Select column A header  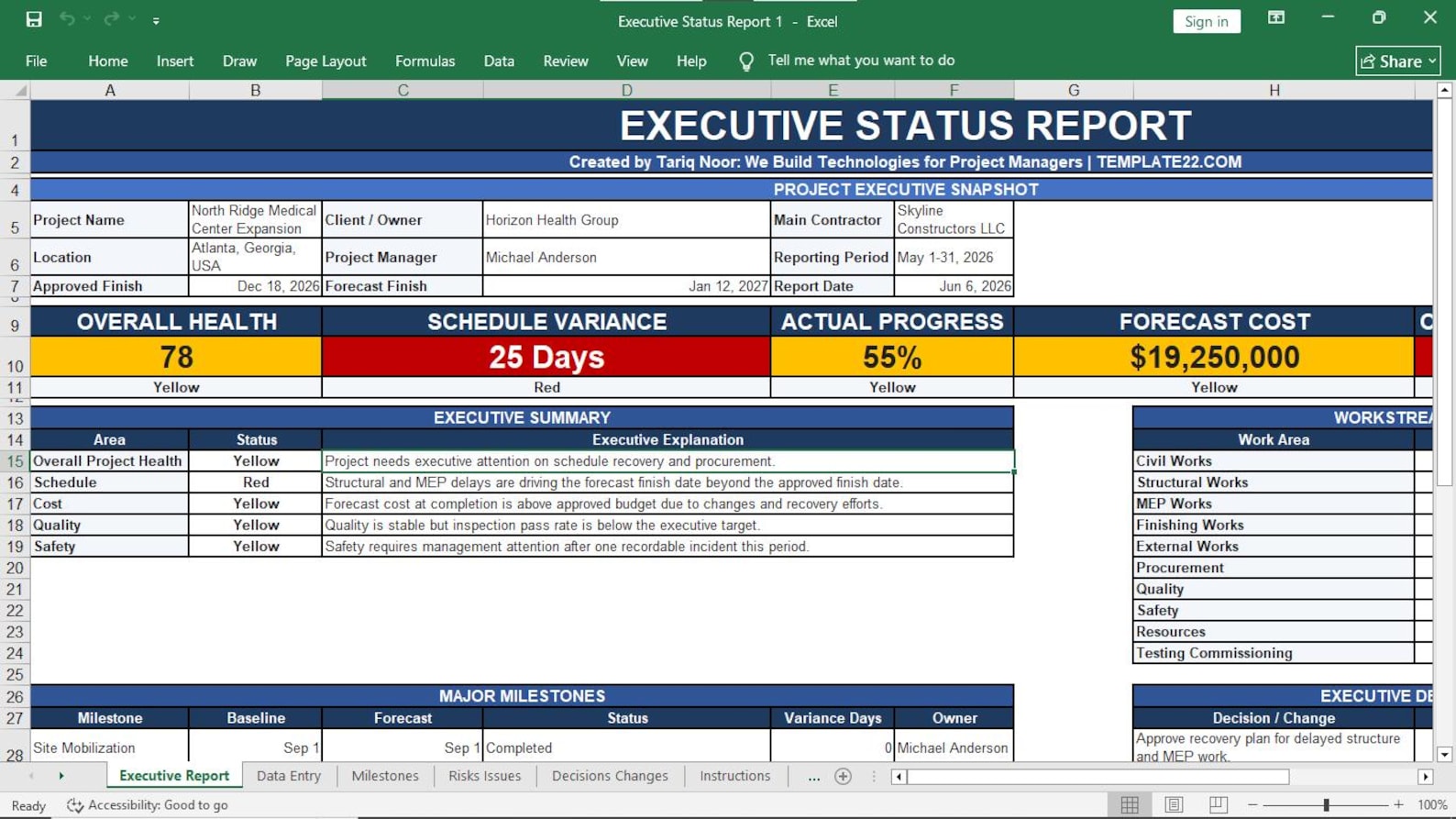point(110,90)
